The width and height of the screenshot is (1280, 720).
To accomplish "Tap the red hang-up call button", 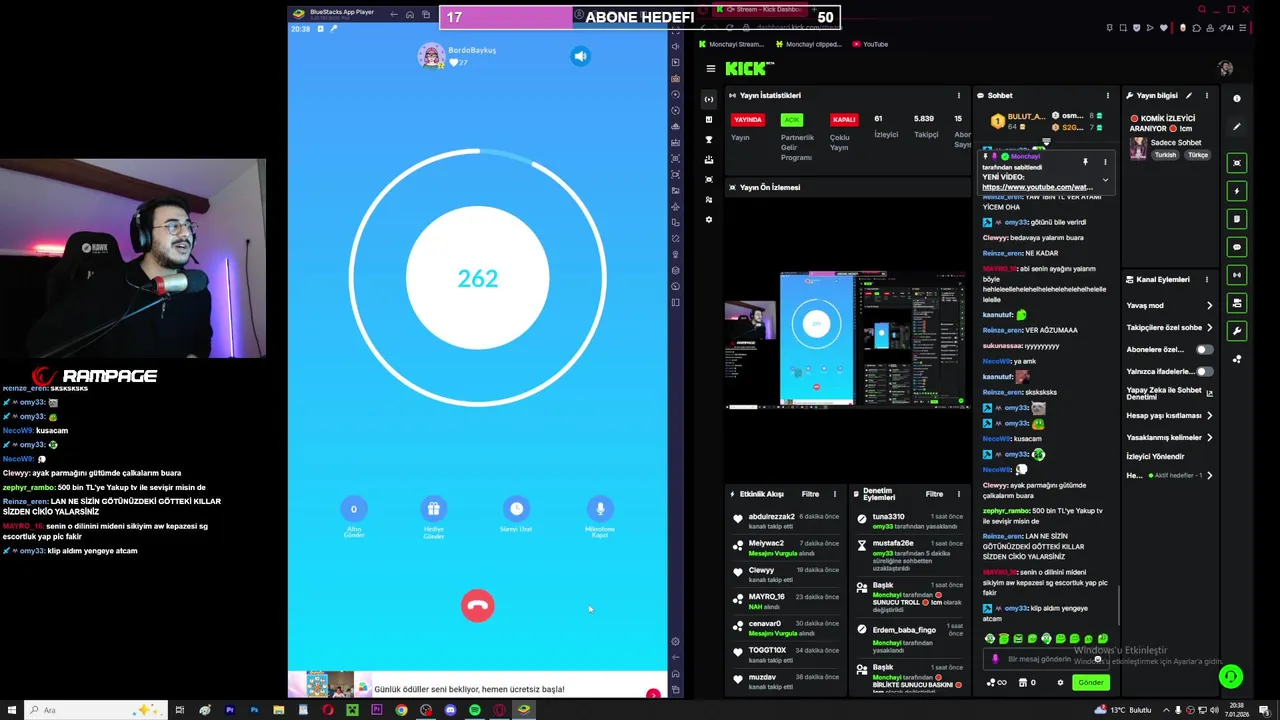I will 477,605.
